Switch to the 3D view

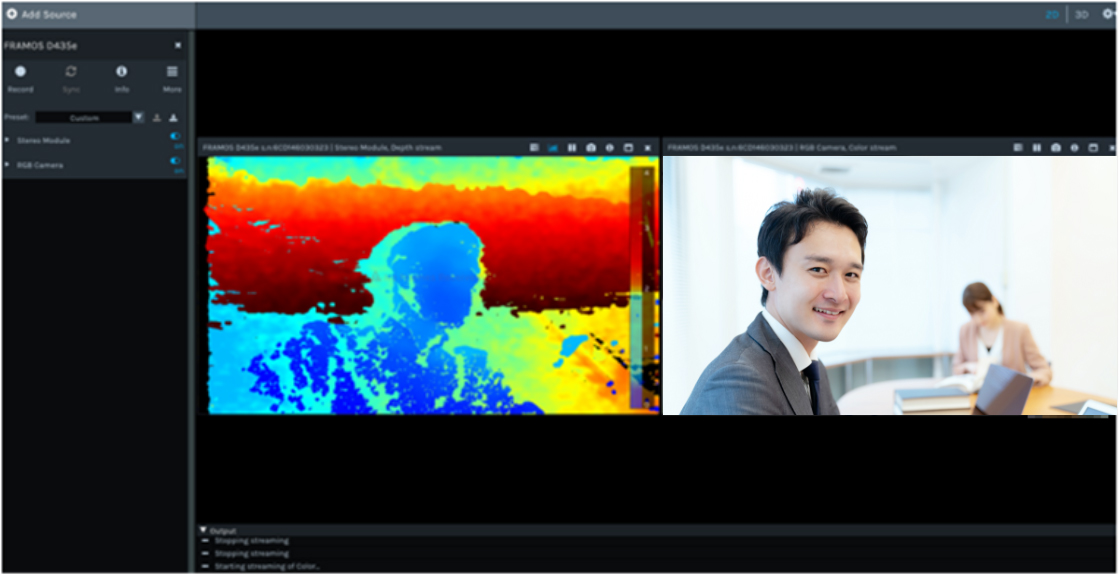tap(1081, 15)
